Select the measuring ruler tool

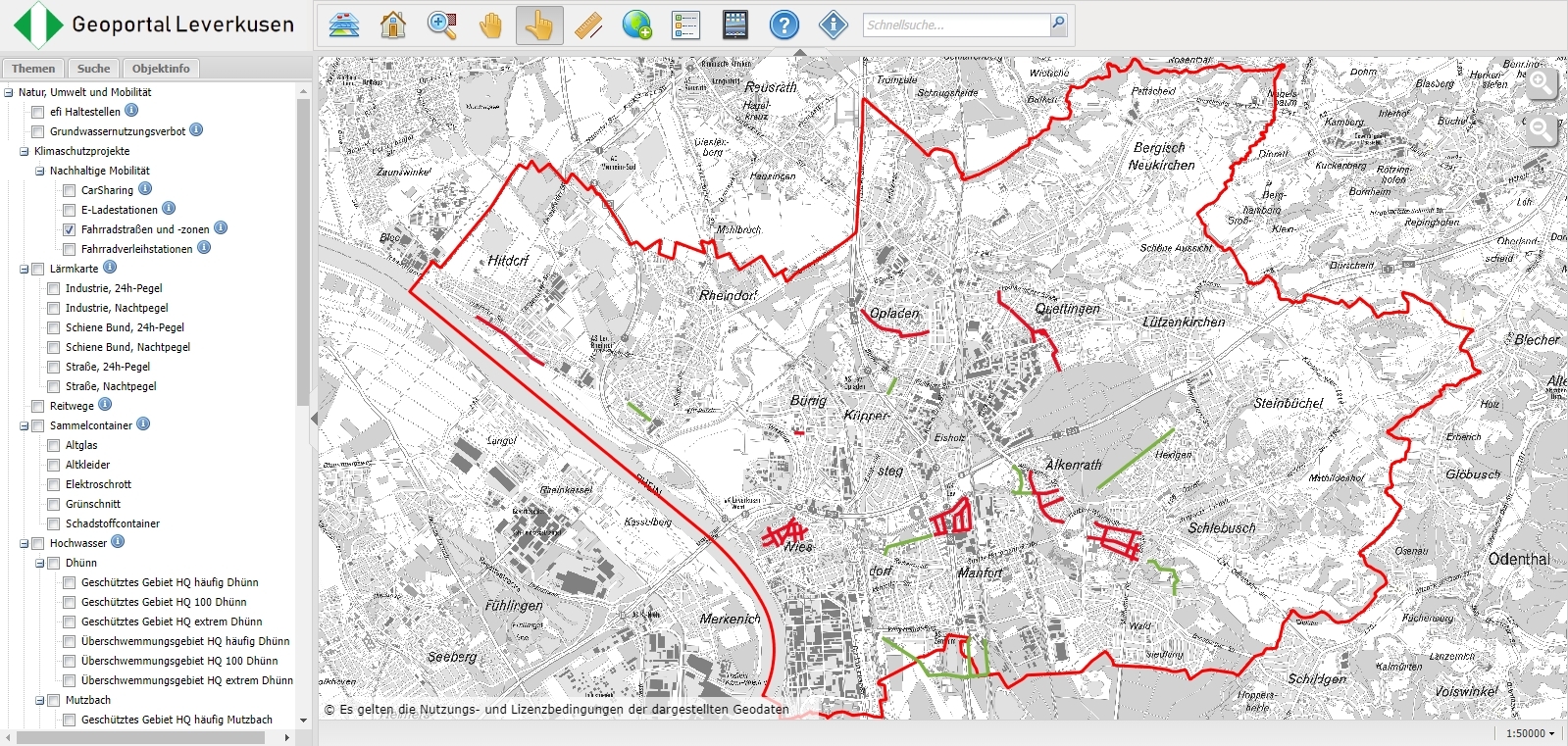(588, 25)
